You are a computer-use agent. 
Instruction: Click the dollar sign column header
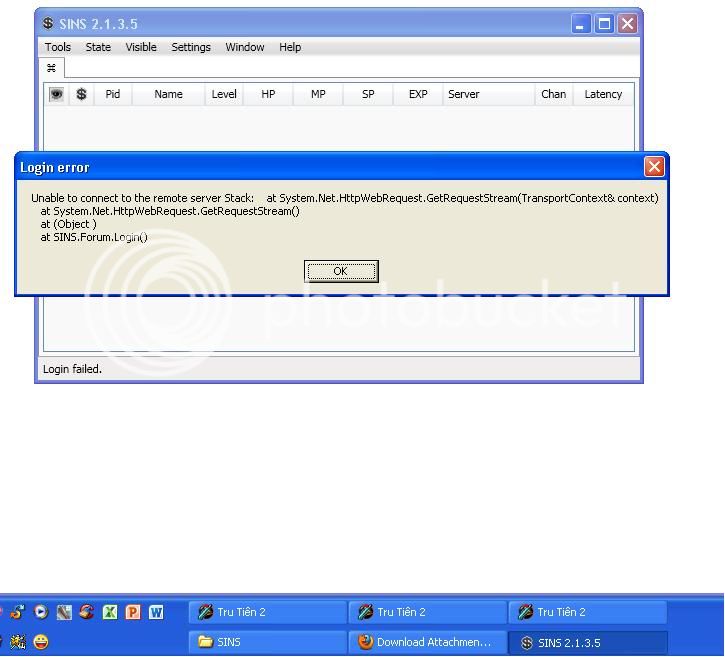click(x=81, y=94)
